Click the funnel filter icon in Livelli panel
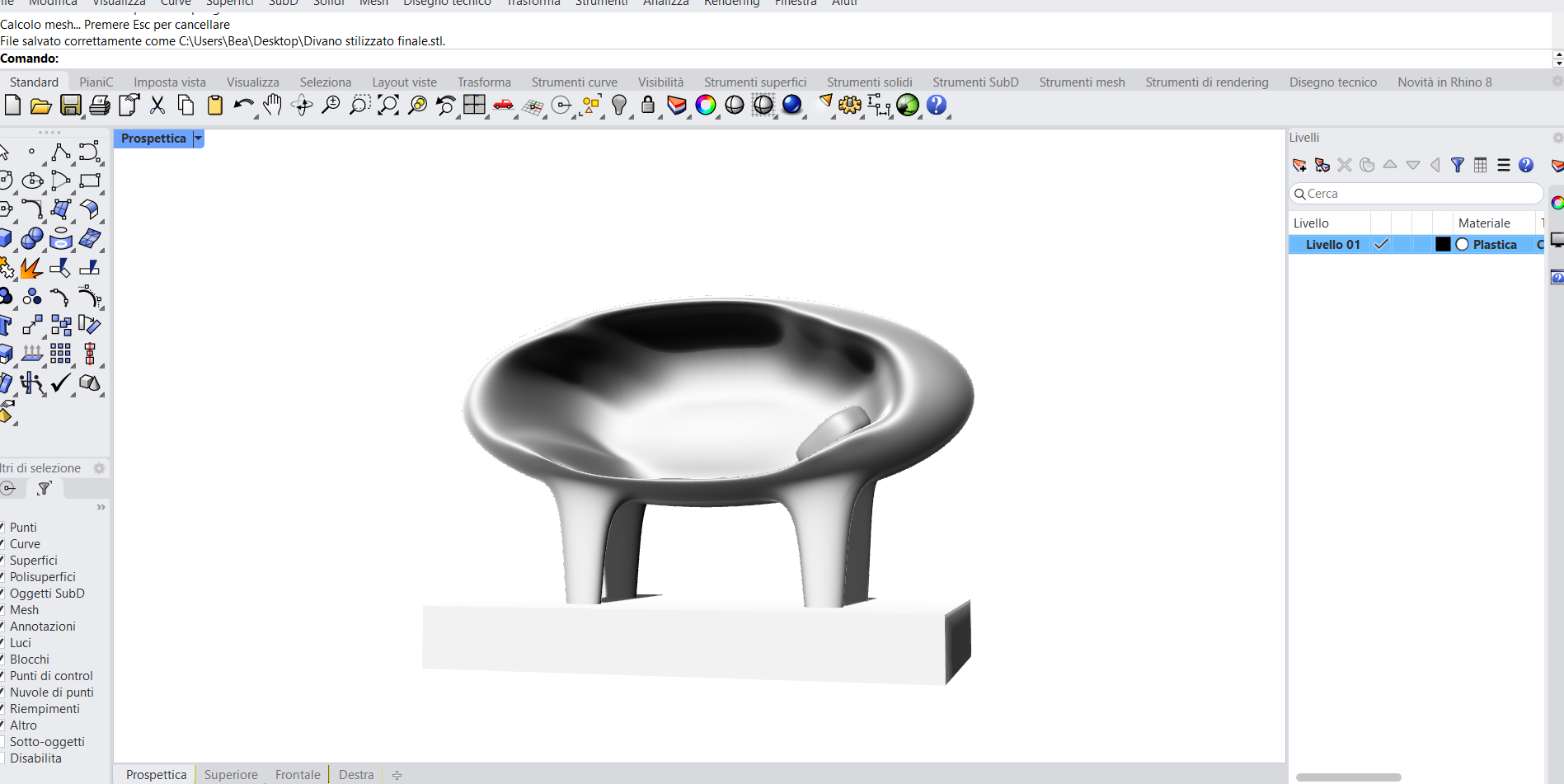Viewport: 1564px width, 784px height. point(1458,165)
